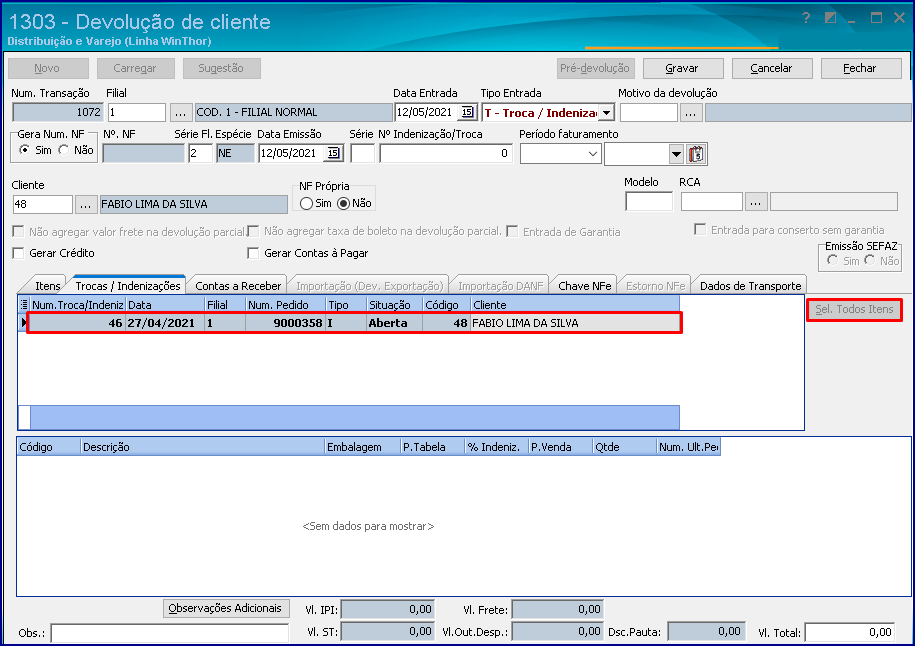This screenshot has width=915, height=646.
Task: Click the Obs. text input field
Action: (x=169, y=633)
